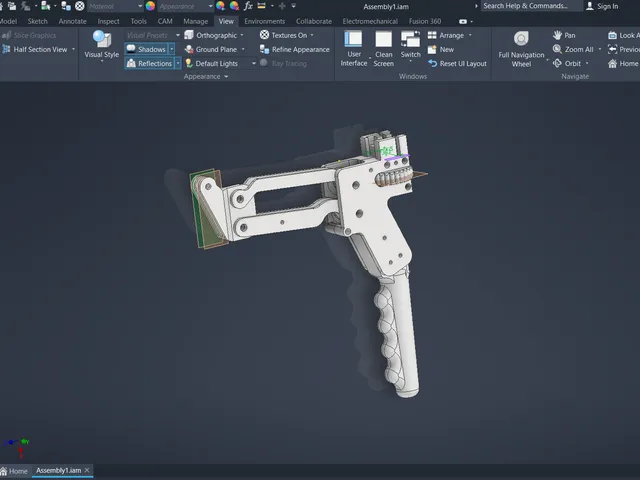Viewport: 640px width, 480px height.
Task: Click the Sign In link
Action: (x=607, y=6)
